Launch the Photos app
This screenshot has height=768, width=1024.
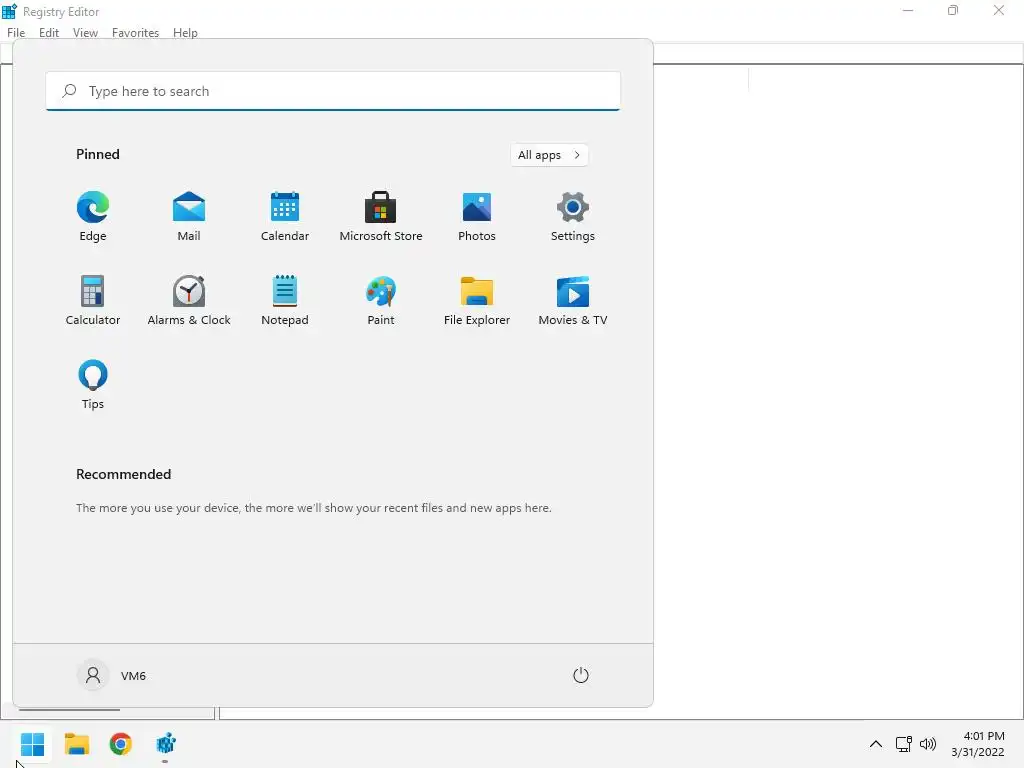point(477,217)
